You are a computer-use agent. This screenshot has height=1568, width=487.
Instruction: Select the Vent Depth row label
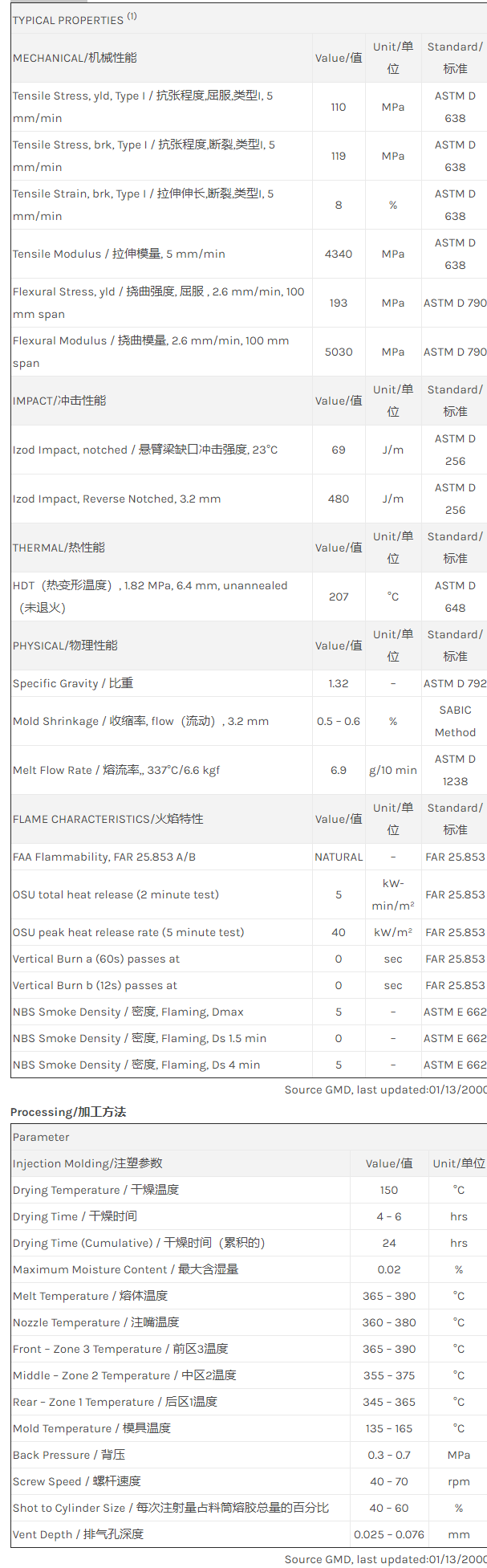coord(78,1534)
